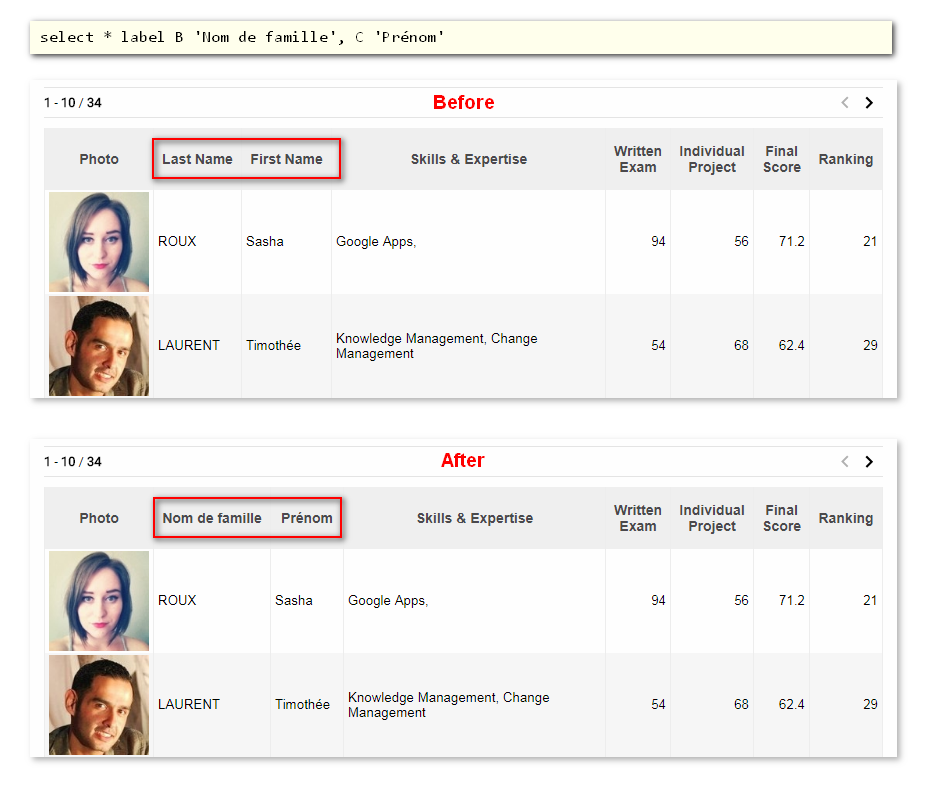Image resolution: width=928 pixels, height=788 pixels.
Task: Click Sasha ROUX photo in After table
Action: tap(99, 601)
